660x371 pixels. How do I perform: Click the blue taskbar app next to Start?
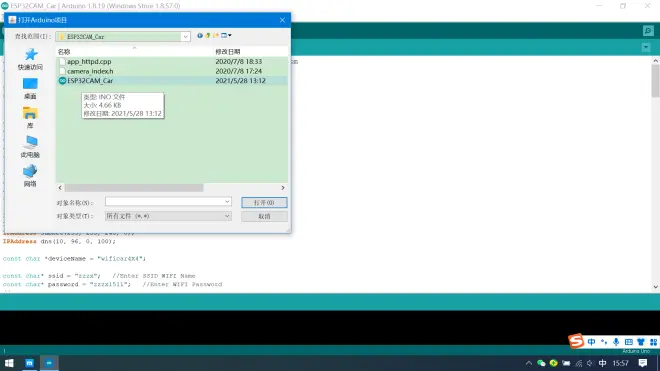click(29, 363)
